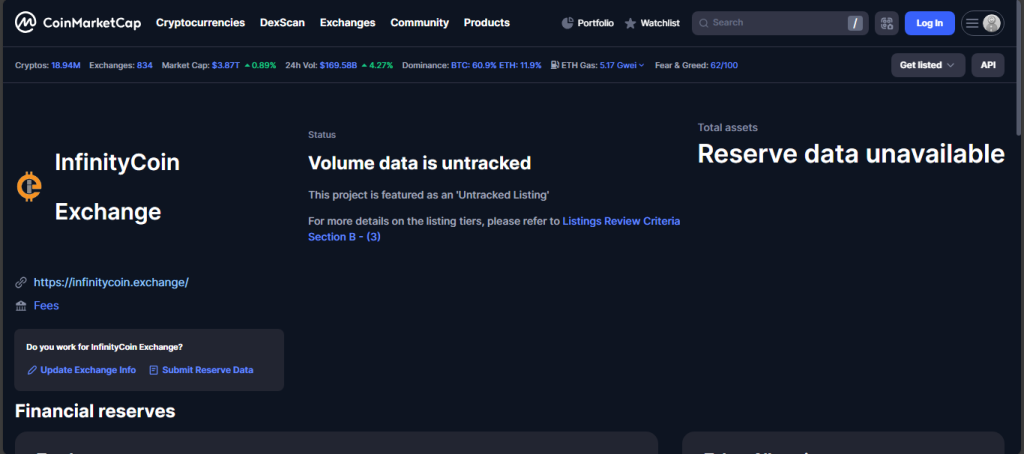The image size is (1024, 454).
Task: Visit the infinitycoin.exchange website link
Action: point(111,282)
